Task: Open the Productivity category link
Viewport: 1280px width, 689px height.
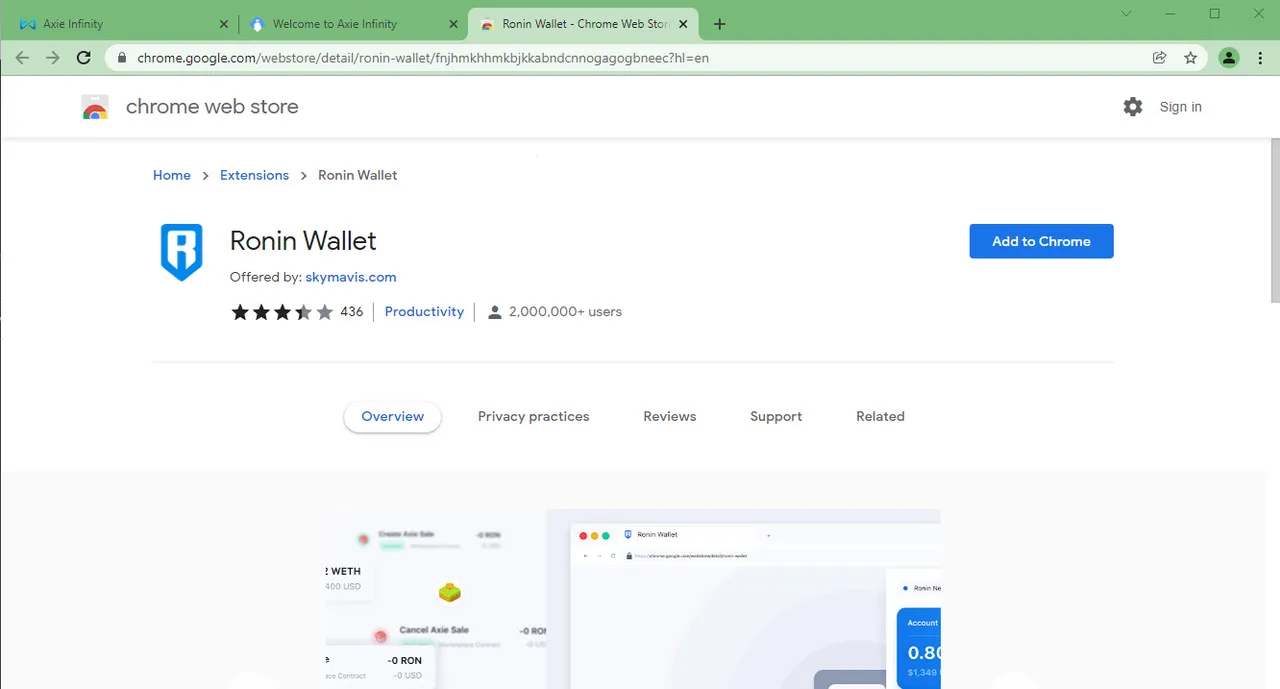Action: point(424,312)
